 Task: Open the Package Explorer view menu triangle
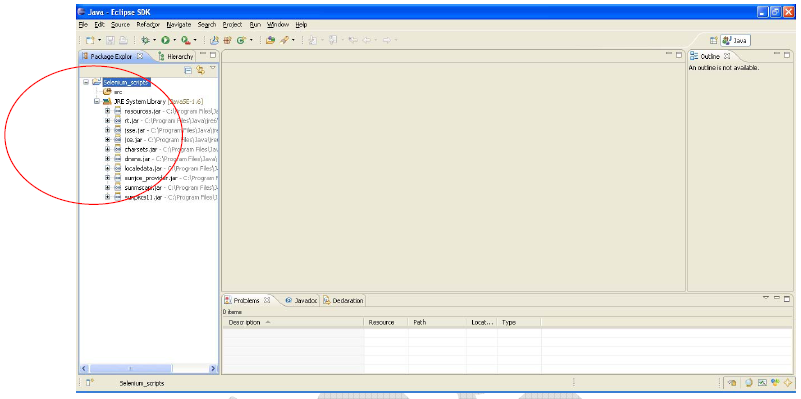(x=213, y=68)
